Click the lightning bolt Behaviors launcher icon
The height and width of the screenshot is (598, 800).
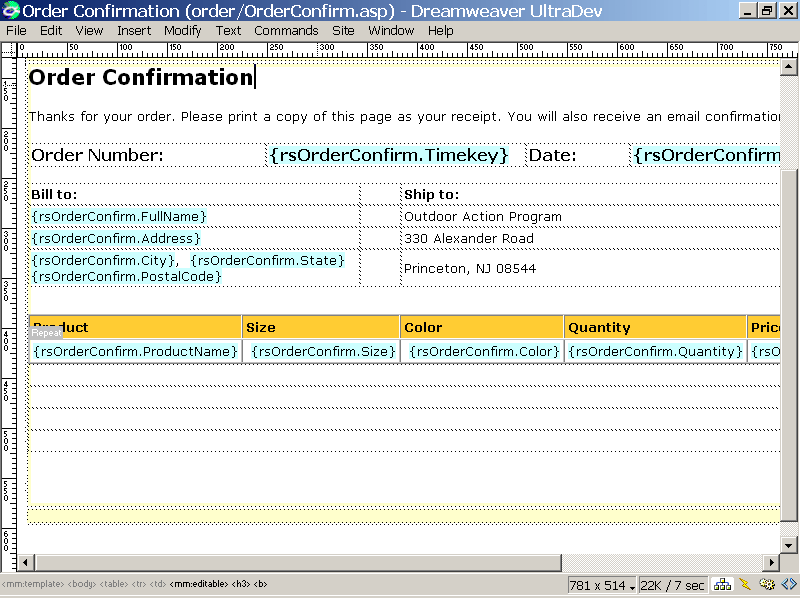pos(745,585)
